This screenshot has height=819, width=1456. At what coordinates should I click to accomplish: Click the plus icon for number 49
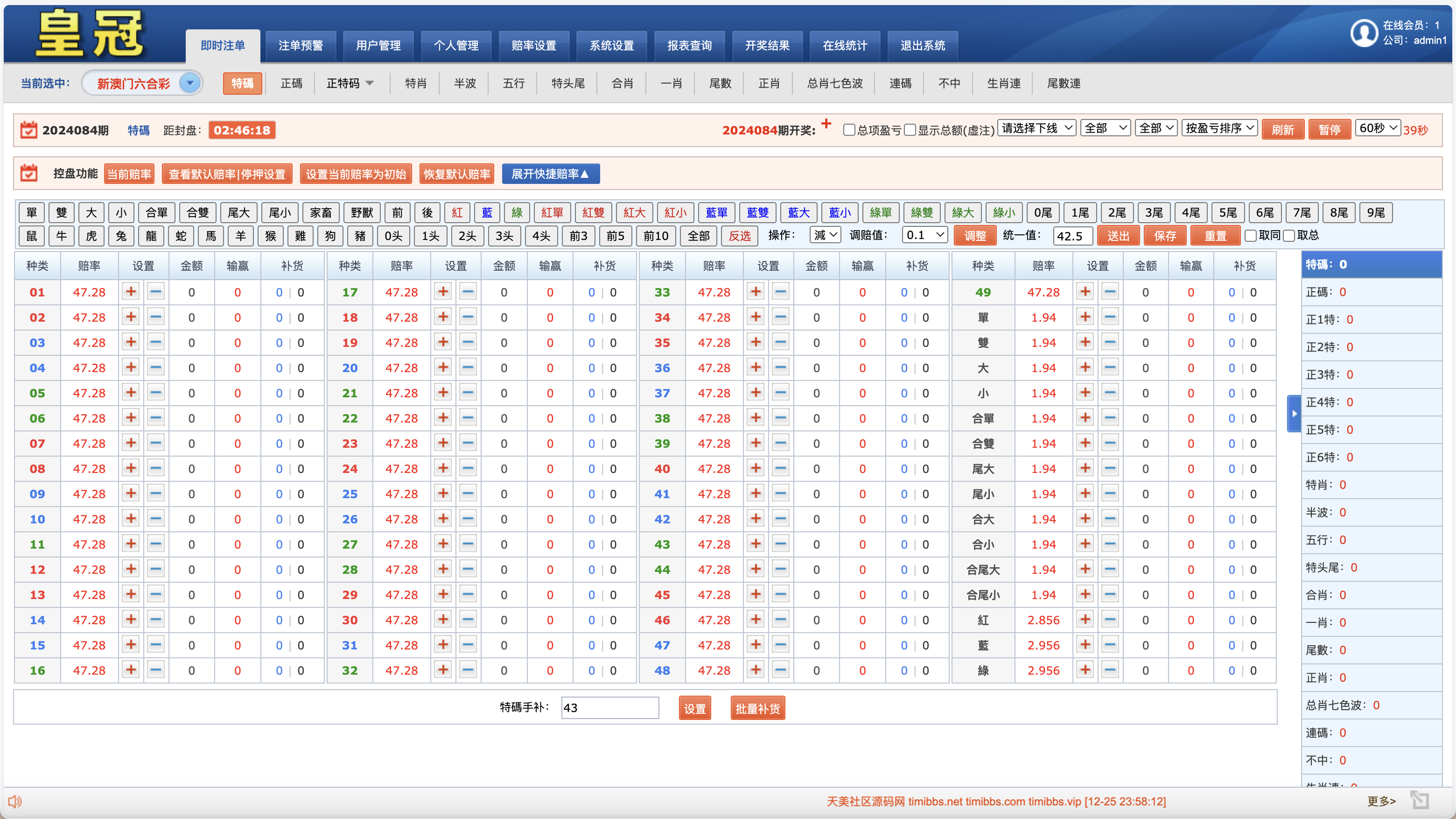[1085, 292]
